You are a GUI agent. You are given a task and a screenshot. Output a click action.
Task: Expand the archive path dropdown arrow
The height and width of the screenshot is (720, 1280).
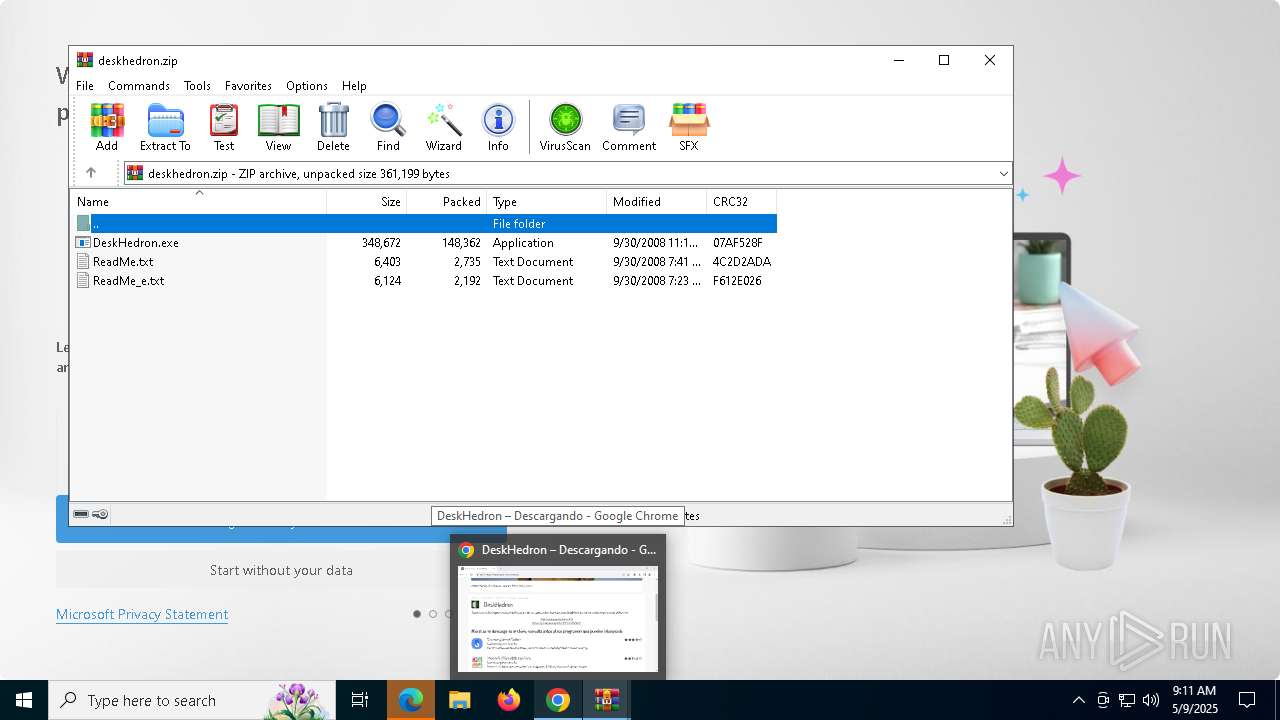[x=1003, y=174]
